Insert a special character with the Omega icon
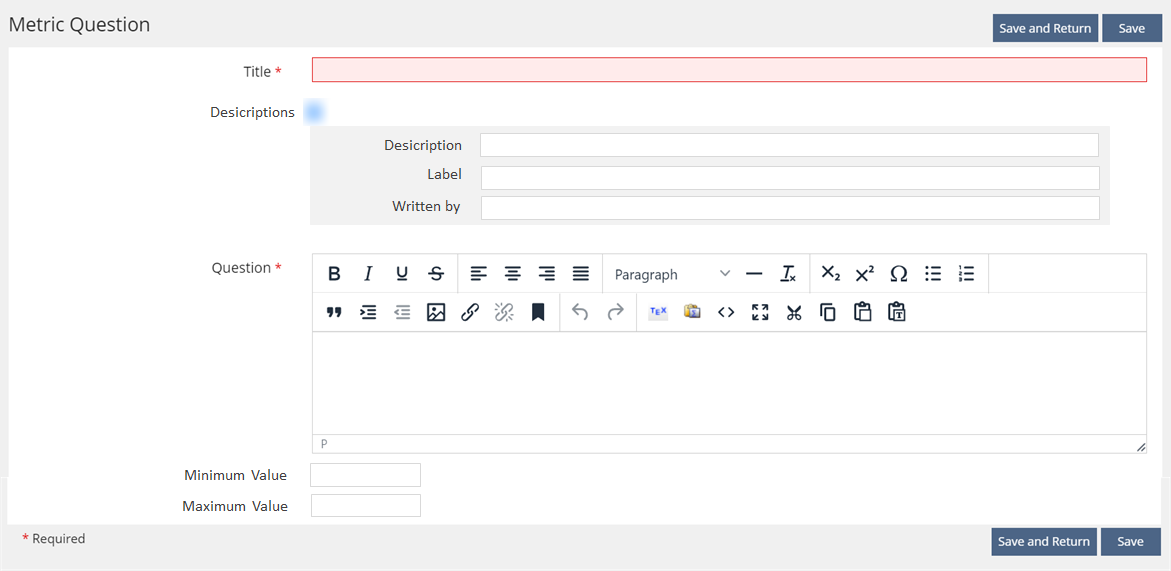The image size is (1171, 571). pos(898,274)
